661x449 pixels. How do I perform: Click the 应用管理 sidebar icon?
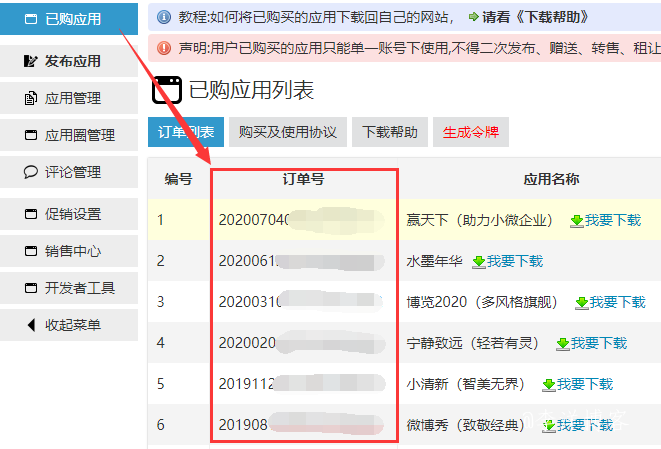click(x=29, y=98)
